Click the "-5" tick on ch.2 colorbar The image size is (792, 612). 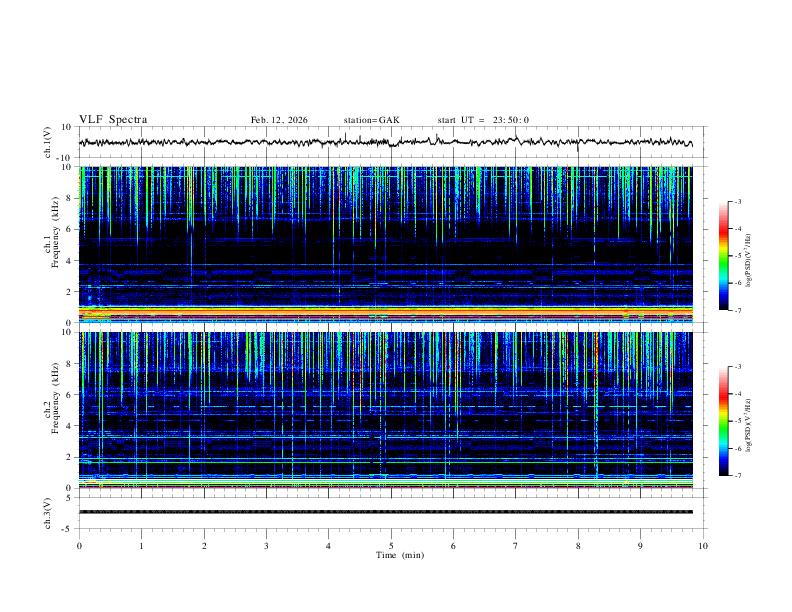pyautogui.click(x=737, y=421)
